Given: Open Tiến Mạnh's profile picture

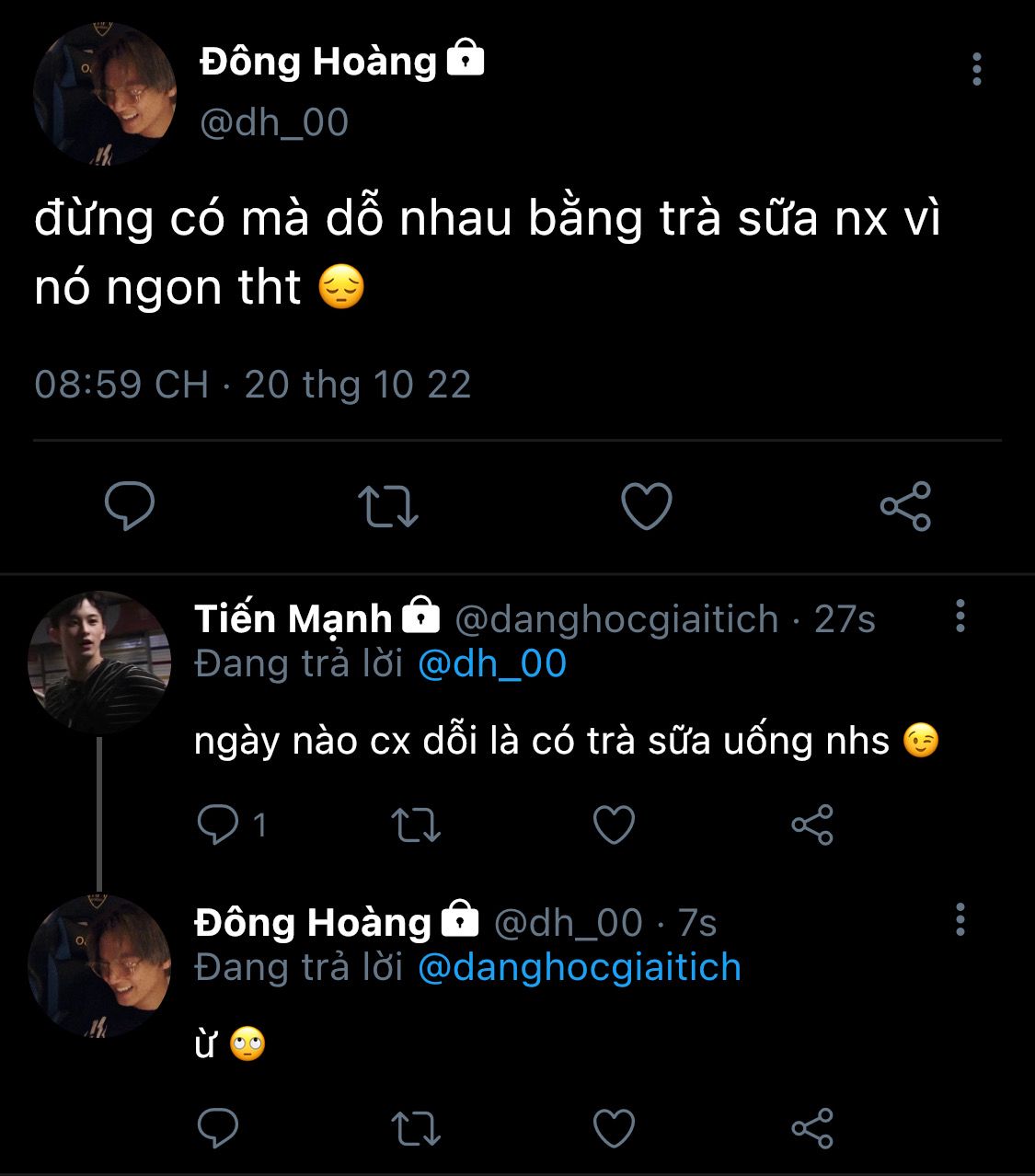Looking at the screenshot, I should click(99, 662).
